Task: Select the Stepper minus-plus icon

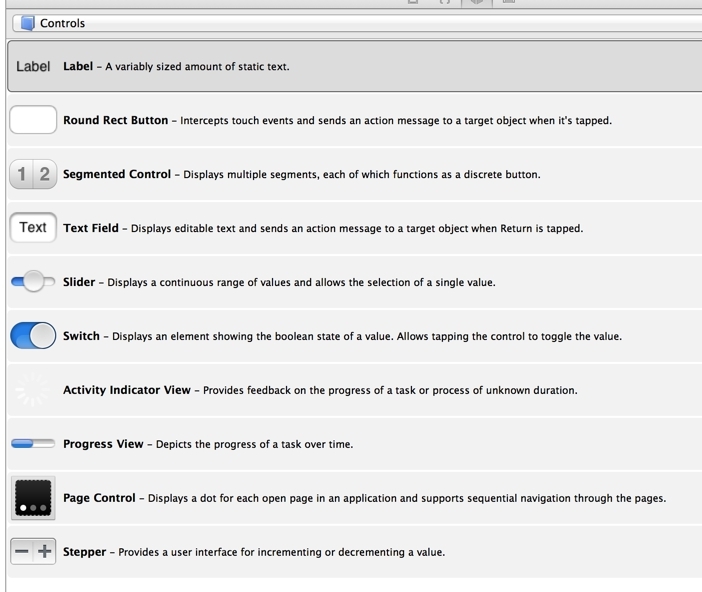Action: coord(33,551)
